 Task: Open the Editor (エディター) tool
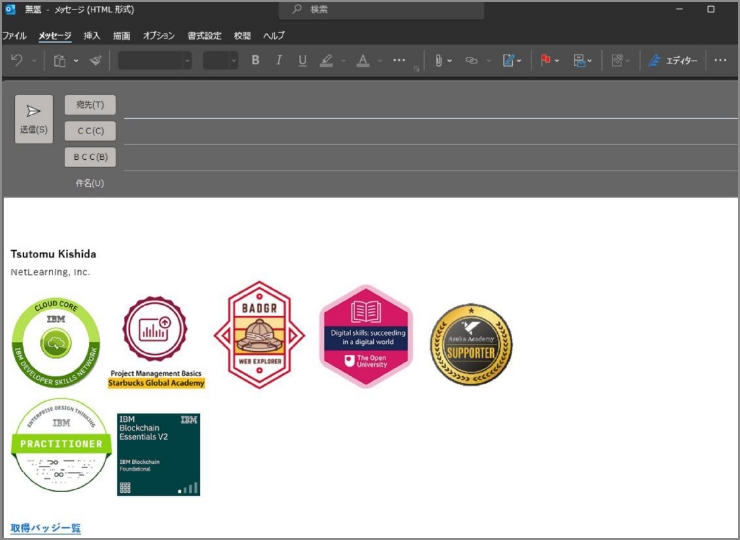(673, 60)
